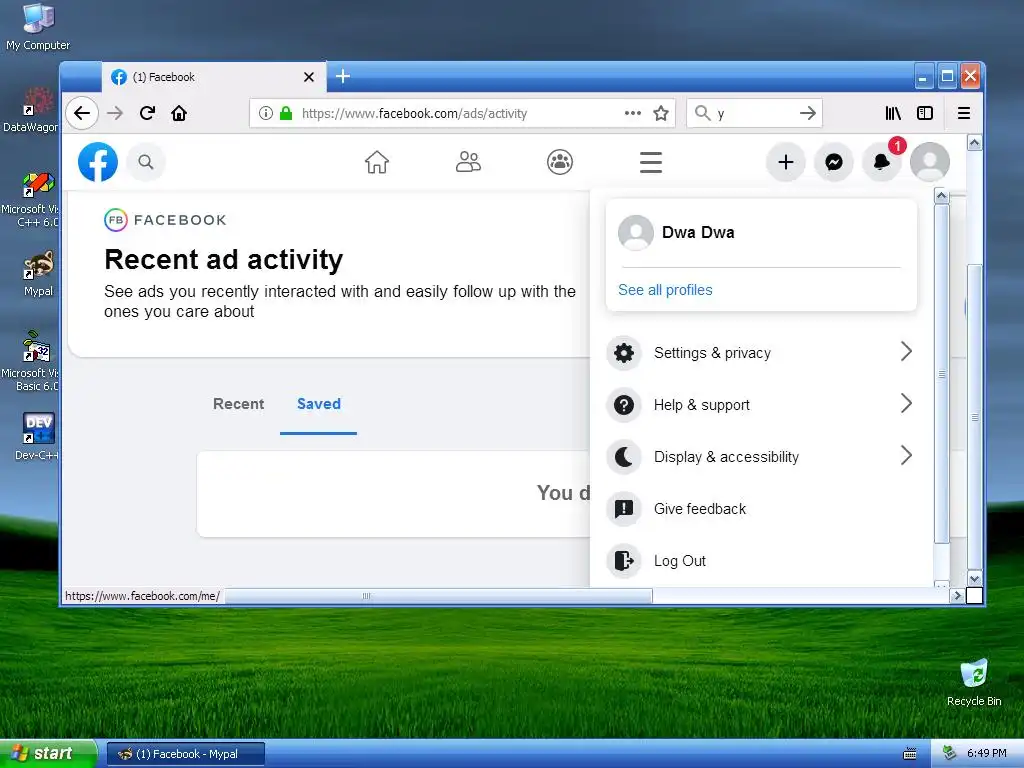This screenshot has width=1024, height=768.
Task: Open the Dwa Dwa profile
Action: 760,232
